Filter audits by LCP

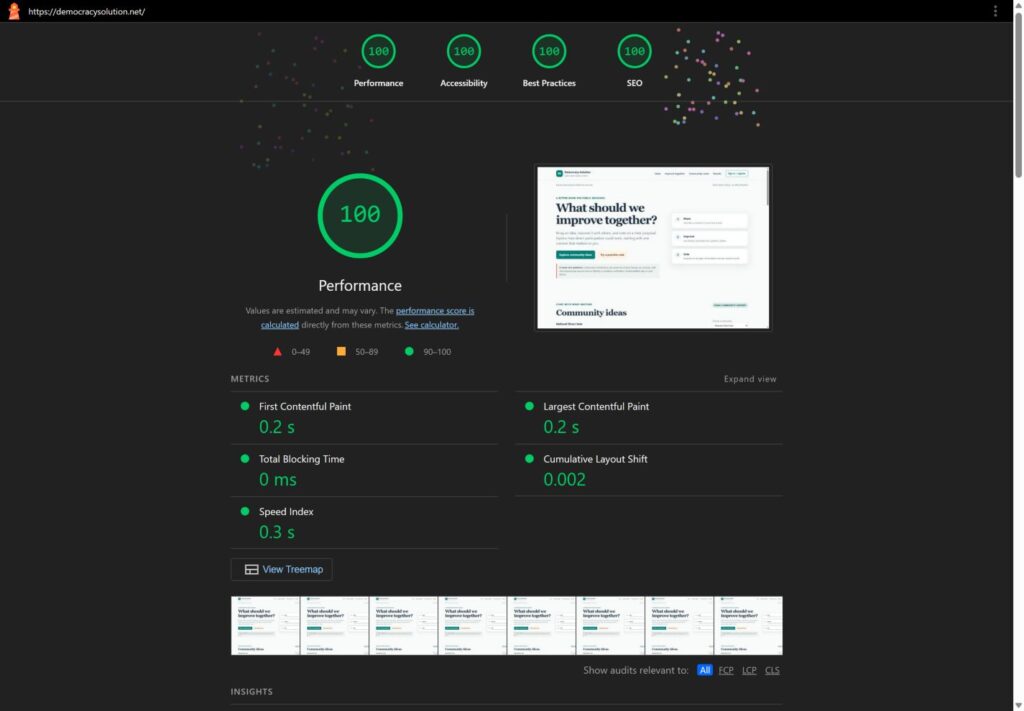coord(749,670)
